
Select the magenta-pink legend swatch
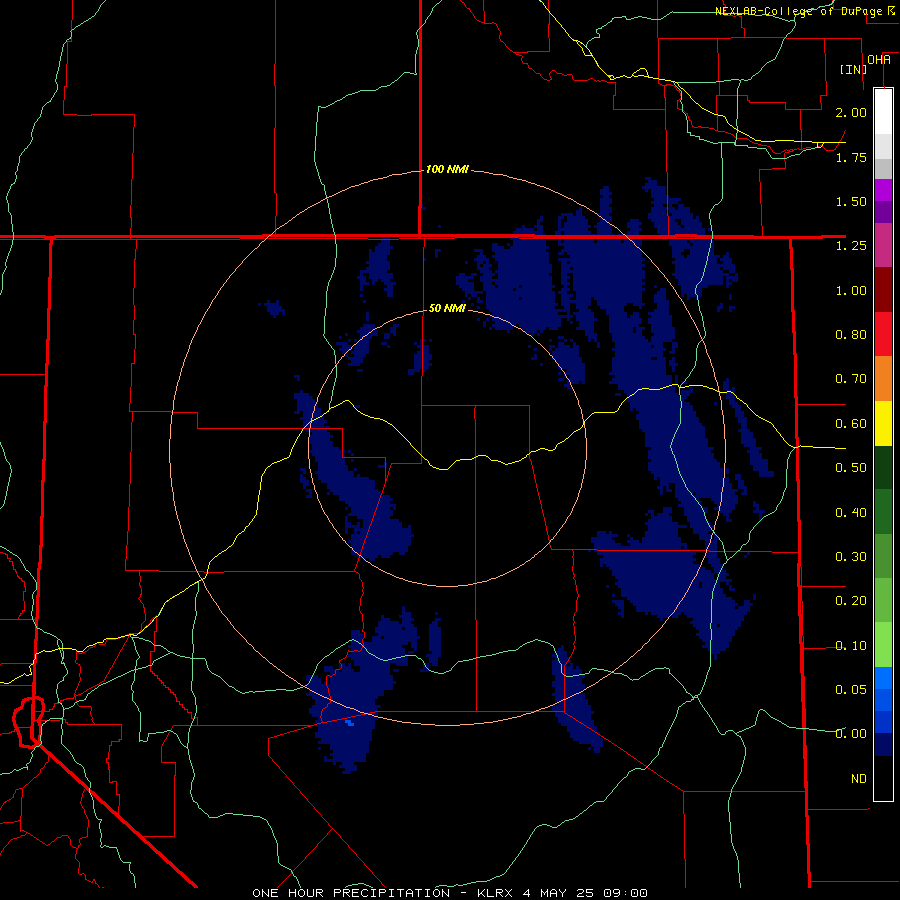[883, 245]
